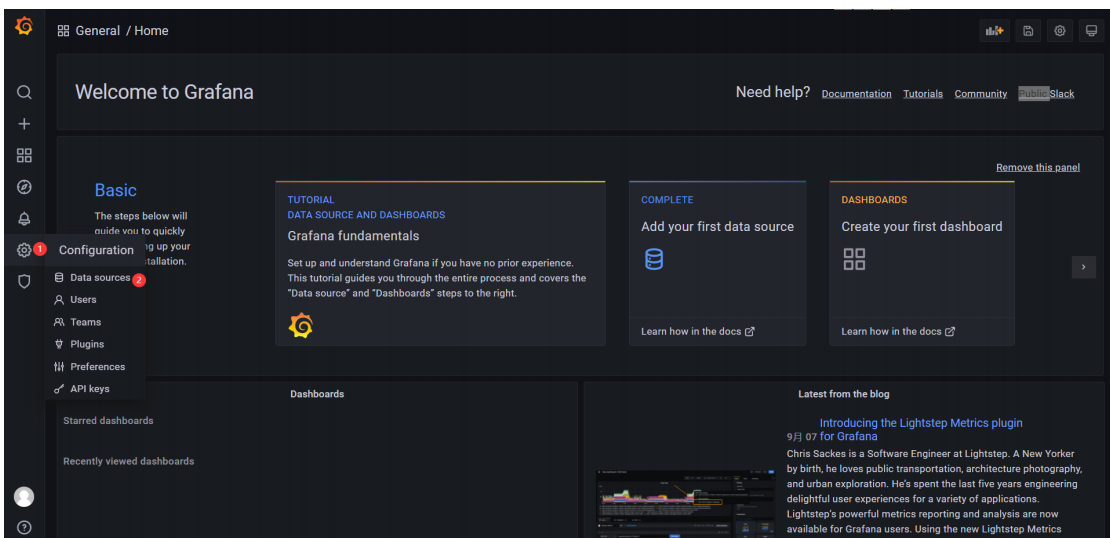Click the Recently viewed dashboards heading
This screenshot has height=538, width=1110.
(x=129, y=461)
